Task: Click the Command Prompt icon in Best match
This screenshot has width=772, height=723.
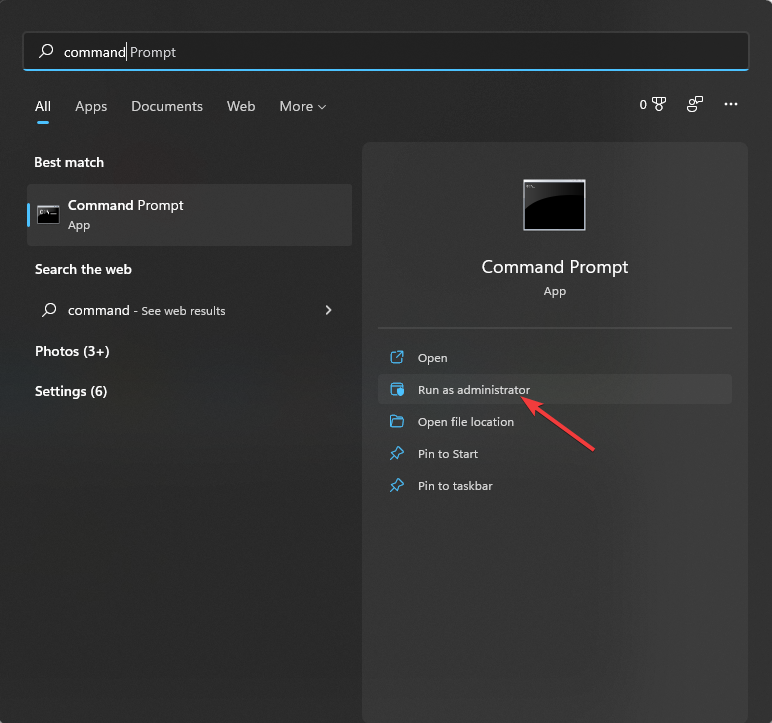Action: (x=48, y=214)
